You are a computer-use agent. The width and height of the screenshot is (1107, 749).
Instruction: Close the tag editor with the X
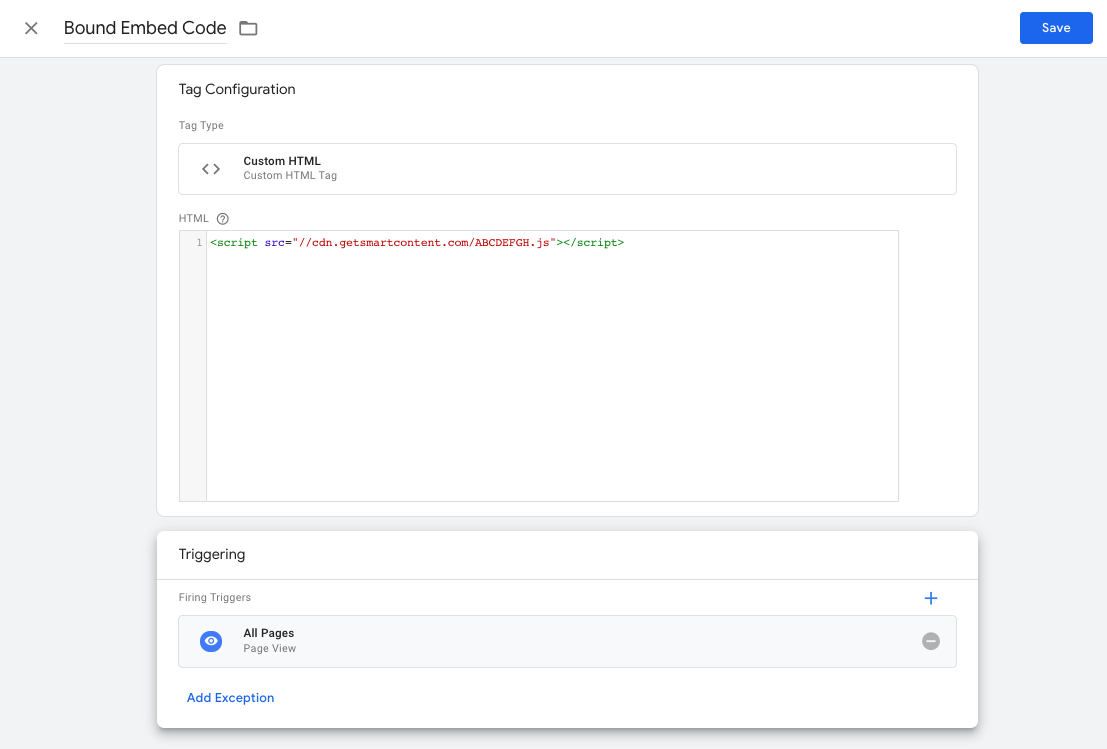(x=31, y=28)
